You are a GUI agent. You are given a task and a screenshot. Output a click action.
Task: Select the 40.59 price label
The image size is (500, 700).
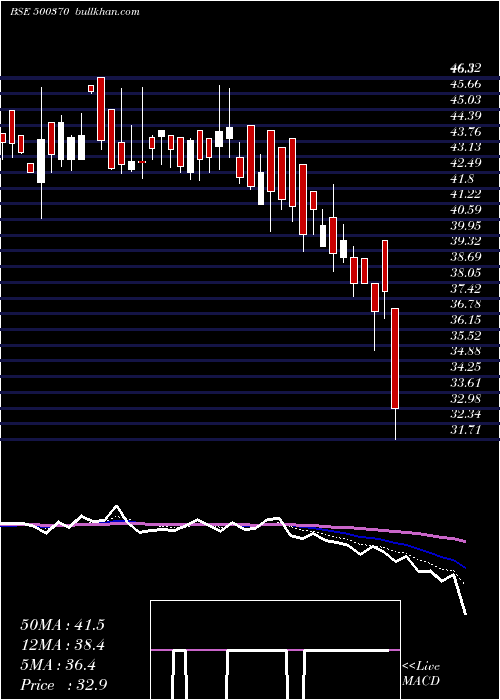(x=466, y=210)
